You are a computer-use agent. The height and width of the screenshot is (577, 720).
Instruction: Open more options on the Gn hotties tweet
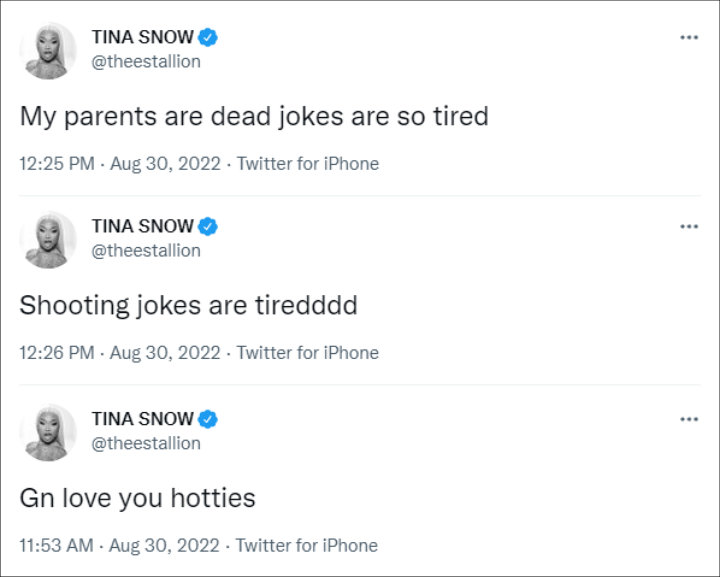tap(689, 419)
